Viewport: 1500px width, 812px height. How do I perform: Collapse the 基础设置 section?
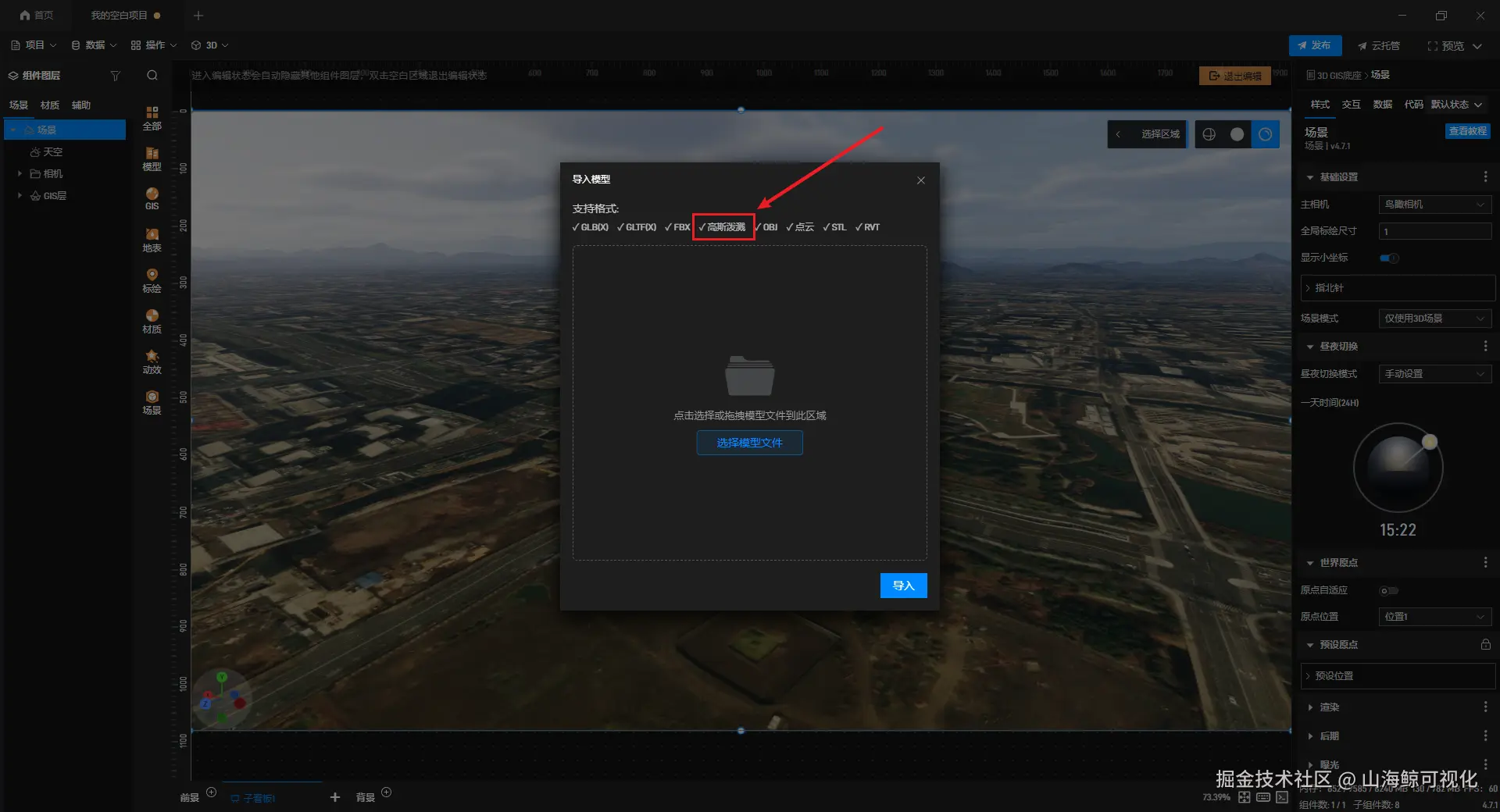click(x=1310, y=177)
